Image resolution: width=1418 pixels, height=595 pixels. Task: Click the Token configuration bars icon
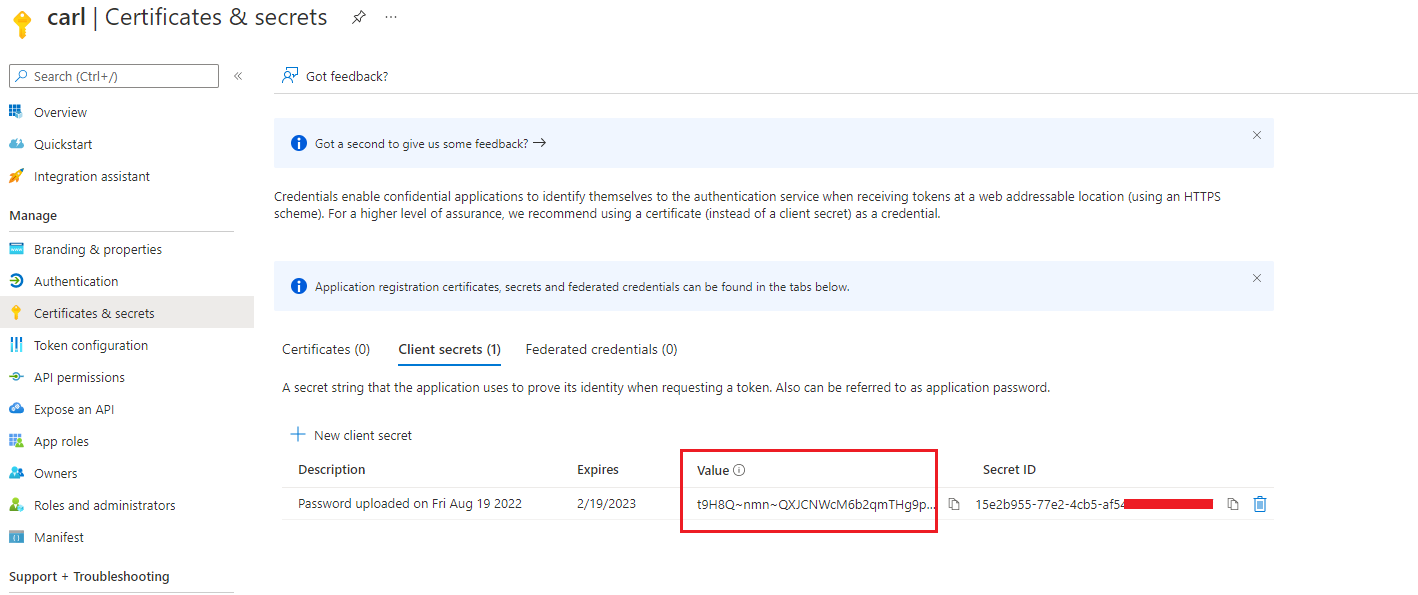(16, 345)
